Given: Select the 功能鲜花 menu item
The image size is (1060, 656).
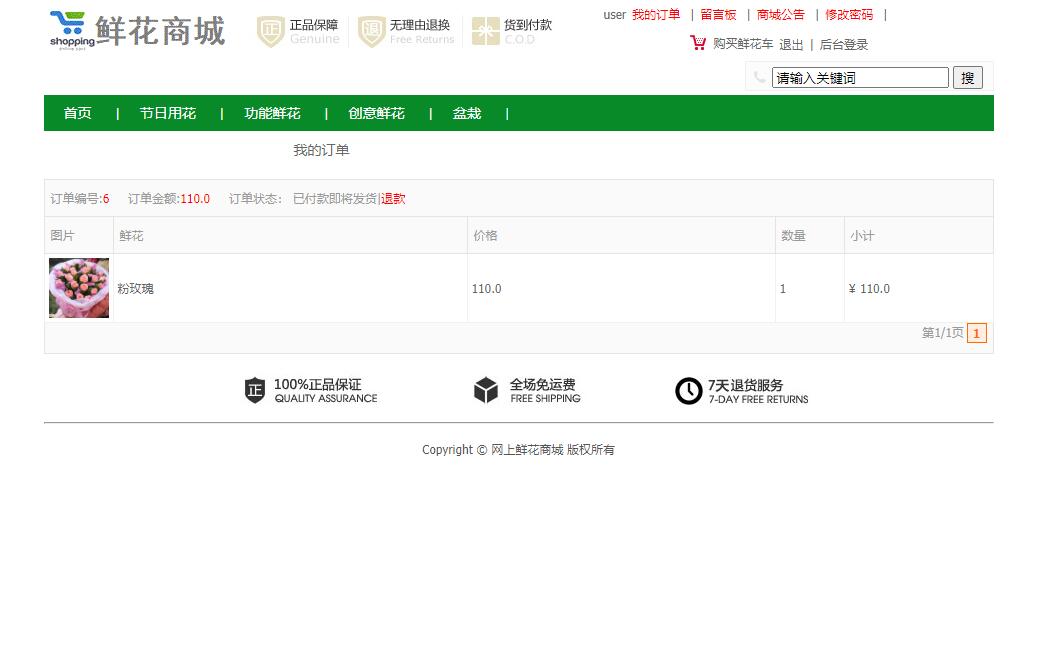Looking at the screenshot, I should click(x=272, y=113).
